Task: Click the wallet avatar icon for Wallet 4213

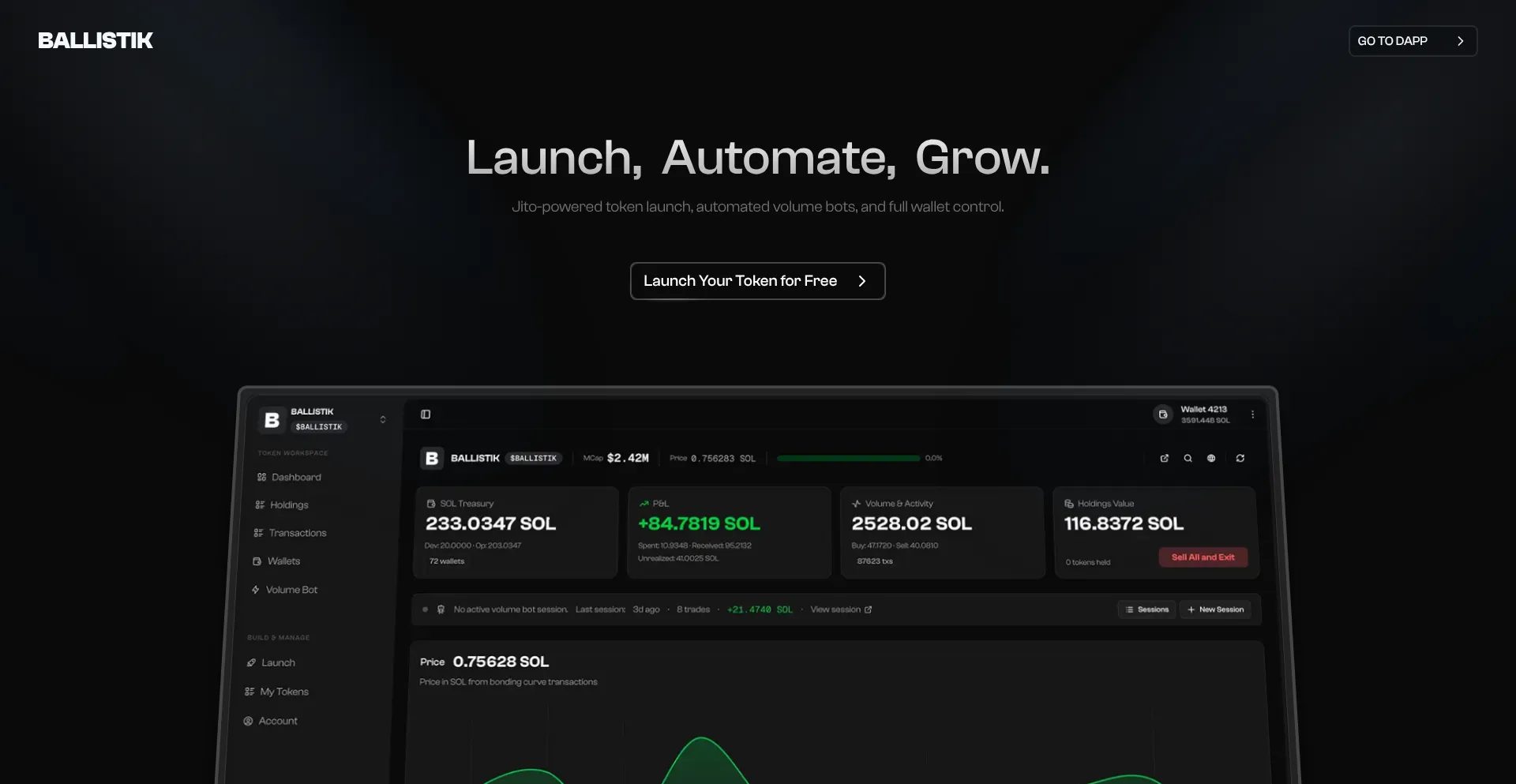Action: pos(1163,415)
